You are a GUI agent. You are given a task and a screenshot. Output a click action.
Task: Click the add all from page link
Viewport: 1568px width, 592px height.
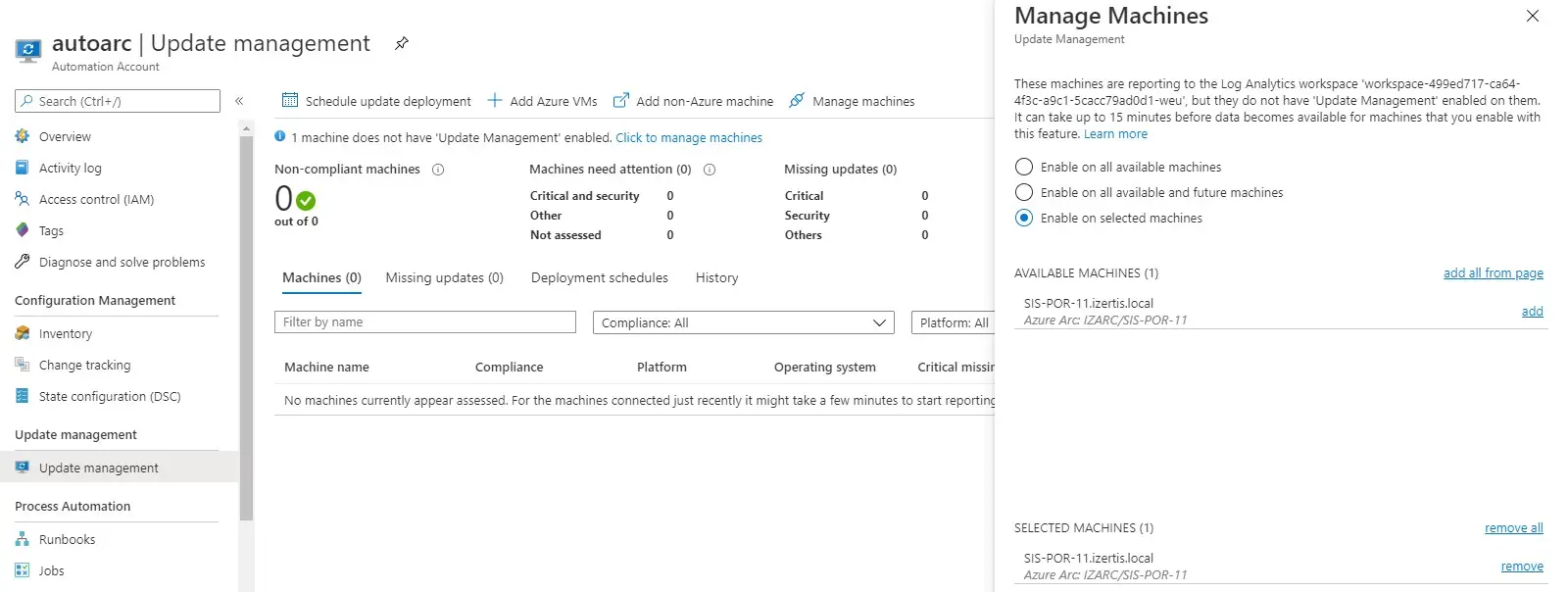1493,272
